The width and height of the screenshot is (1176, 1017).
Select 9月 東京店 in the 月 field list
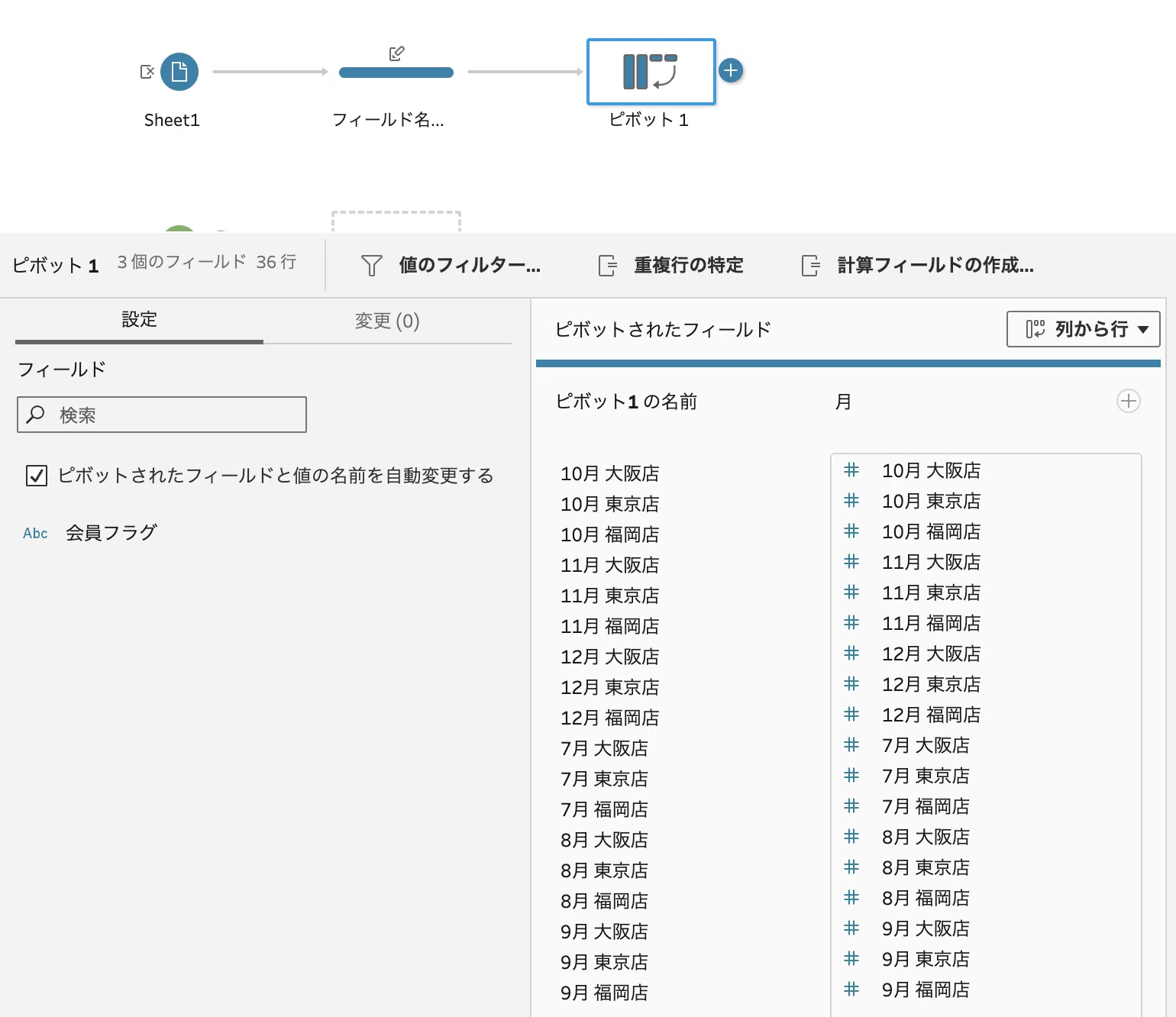point(926,959)
